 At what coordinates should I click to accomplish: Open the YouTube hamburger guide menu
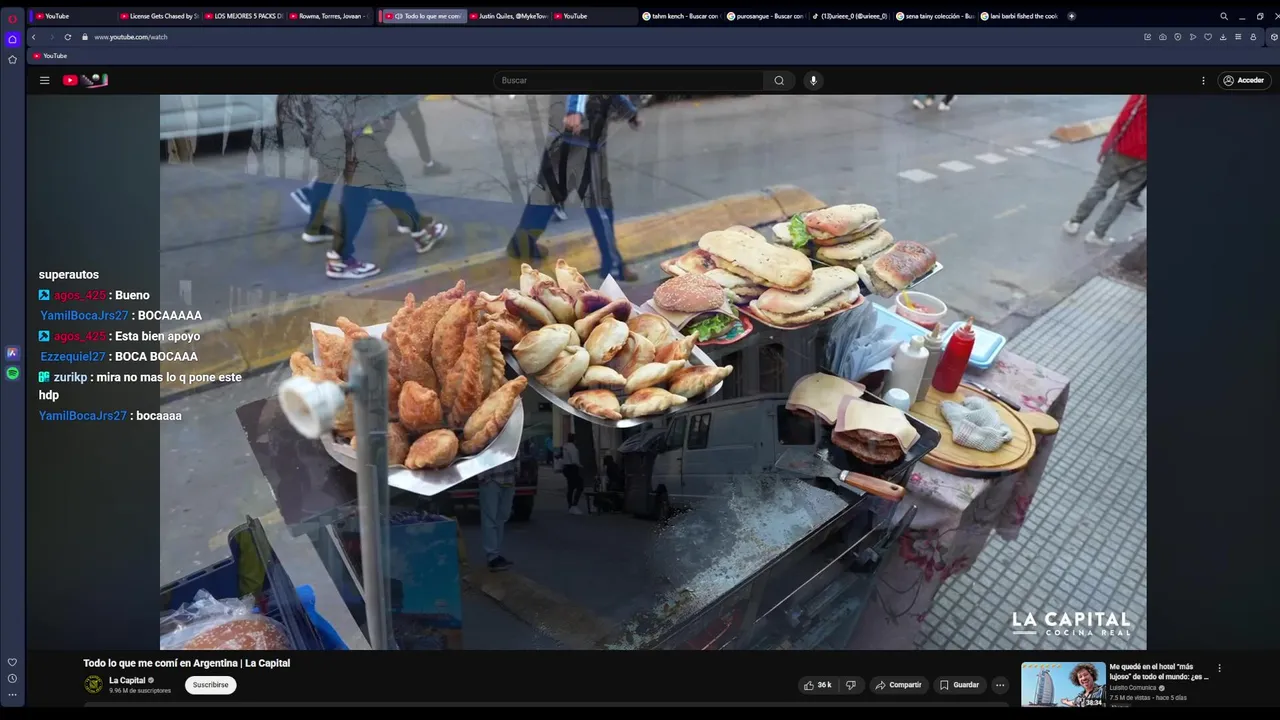point(44,80)
